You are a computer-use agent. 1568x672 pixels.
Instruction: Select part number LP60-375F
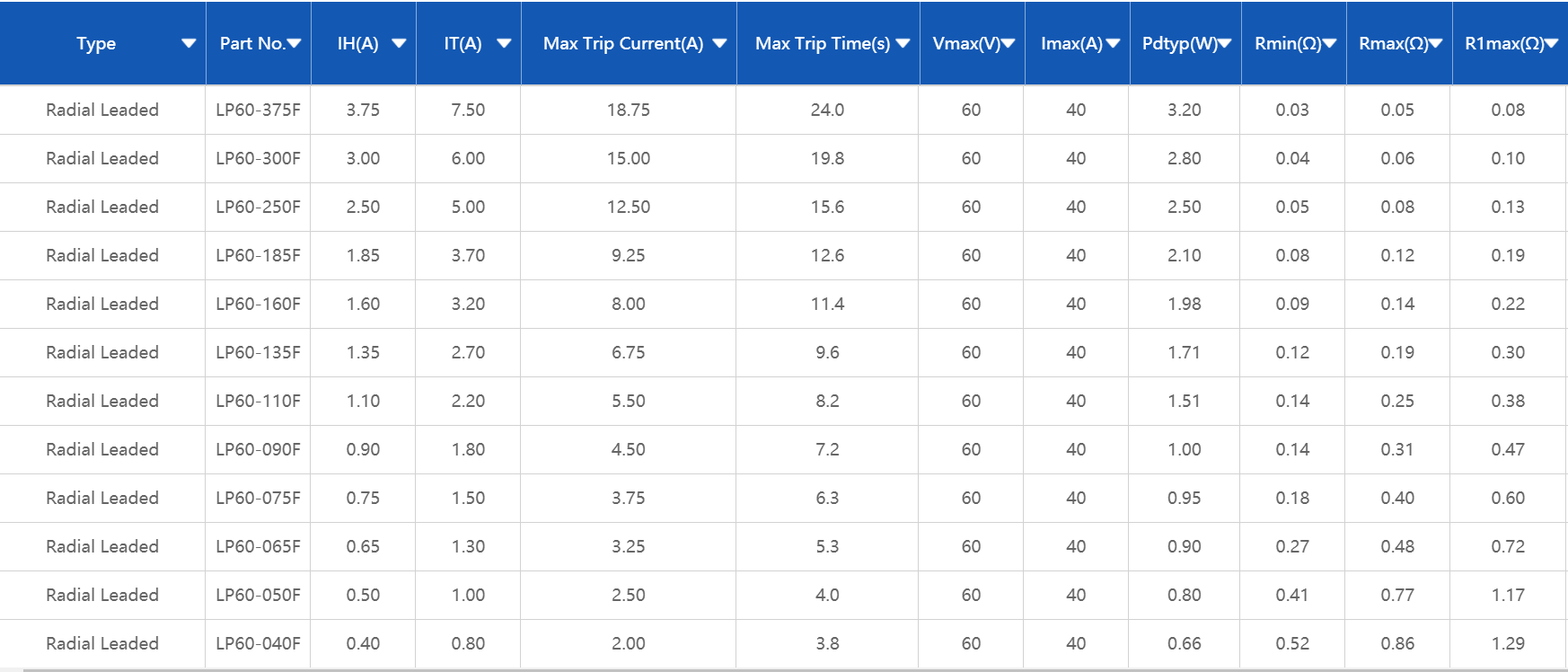[259, 110]
